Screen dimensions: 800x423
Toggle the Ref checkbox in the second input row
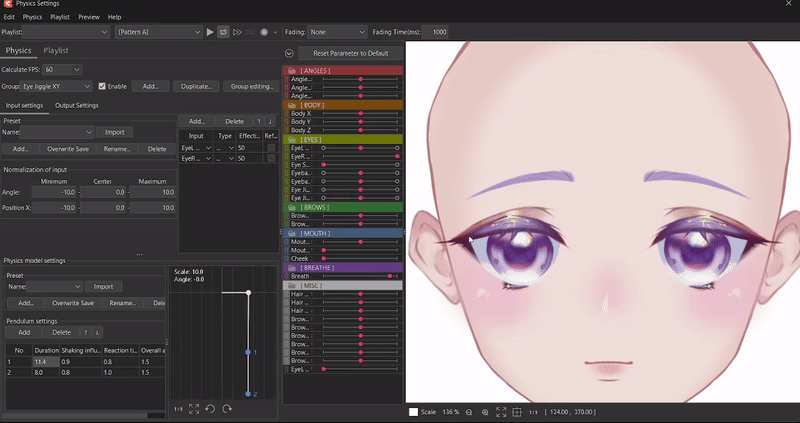coord(271,158)
